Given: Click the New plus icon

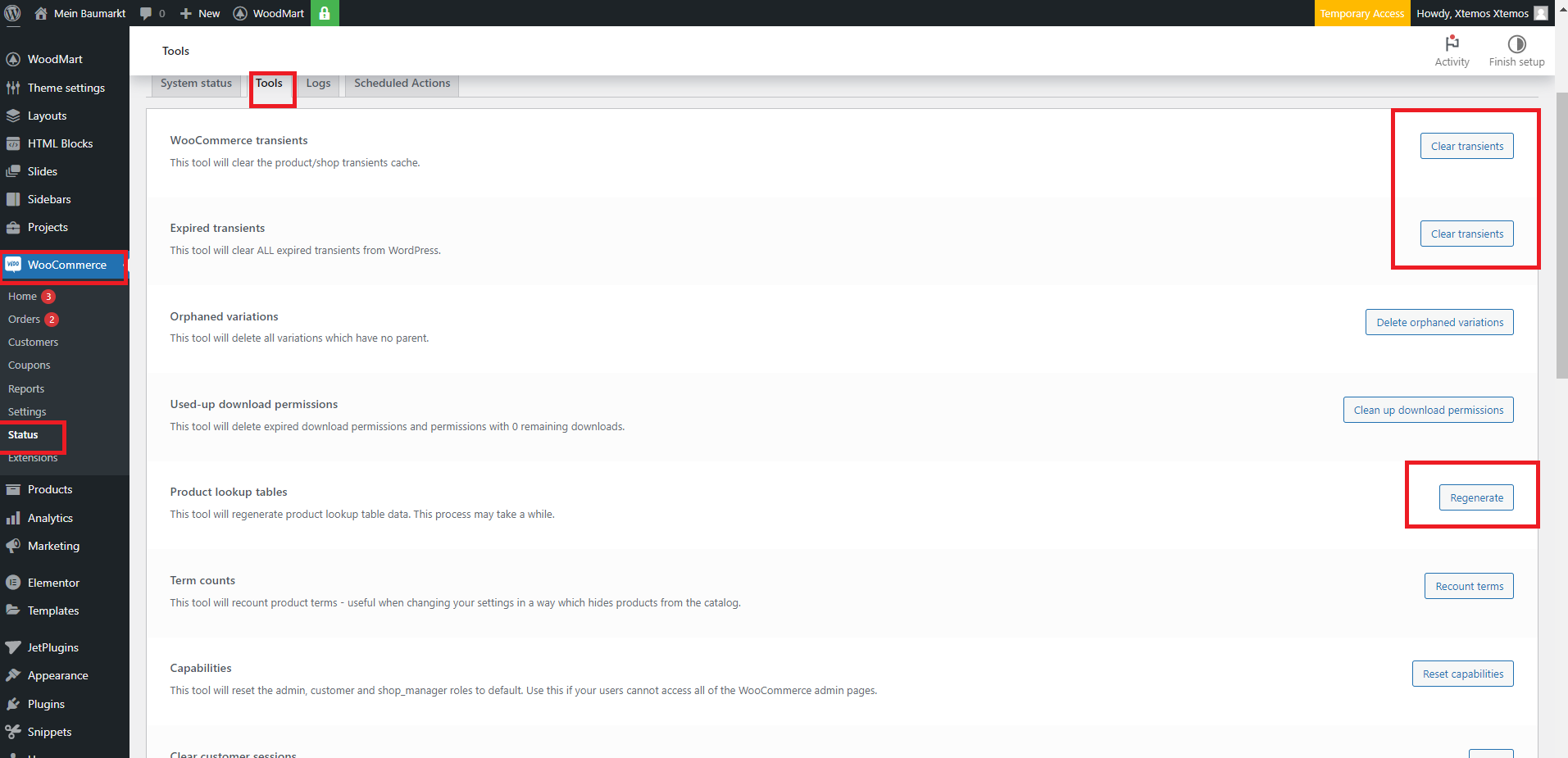Looking at the screenshot, I should pos(186,13).
